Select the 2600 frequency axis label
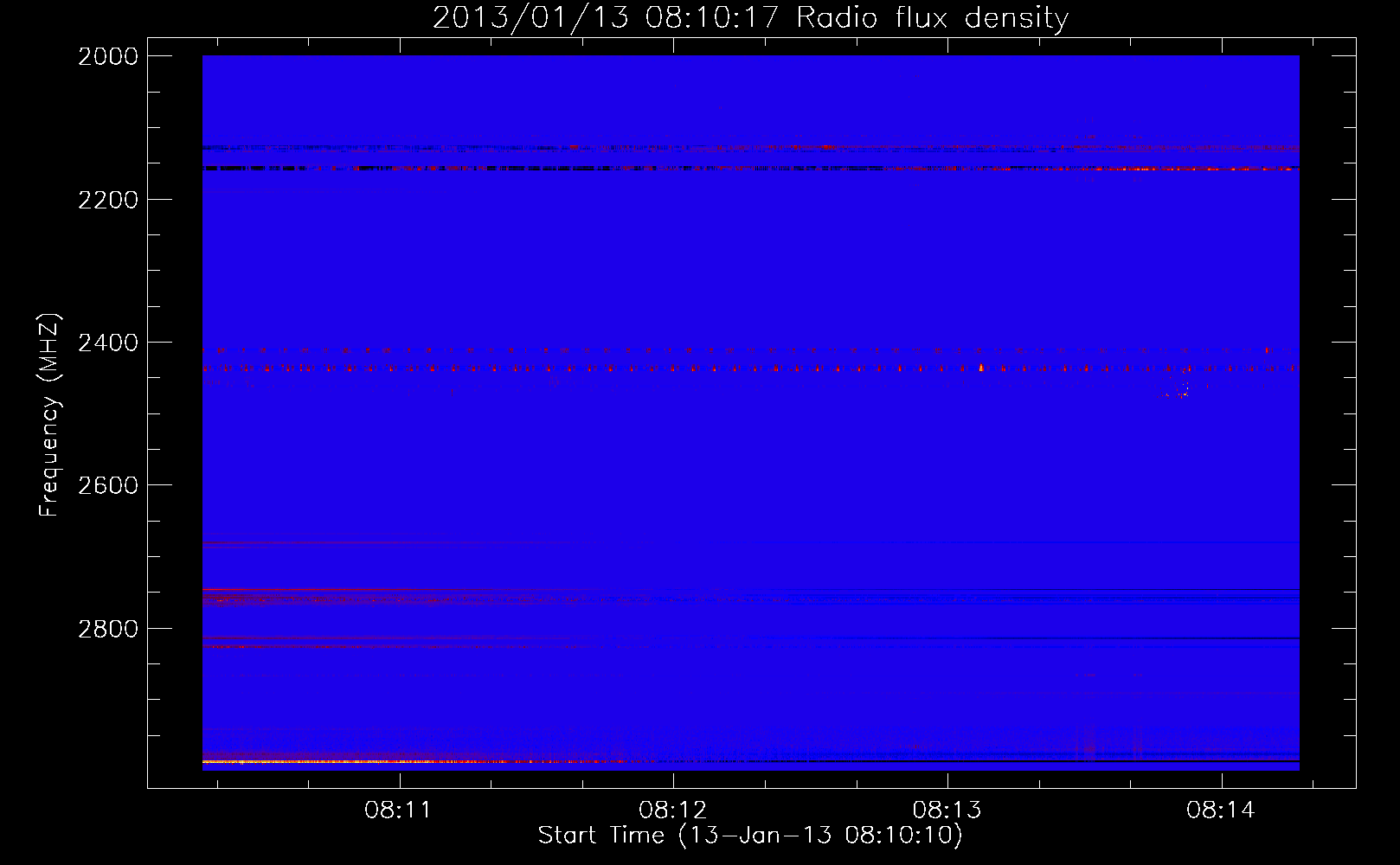Viewport: 1400px width, 865px height. [x=108, y=485]
